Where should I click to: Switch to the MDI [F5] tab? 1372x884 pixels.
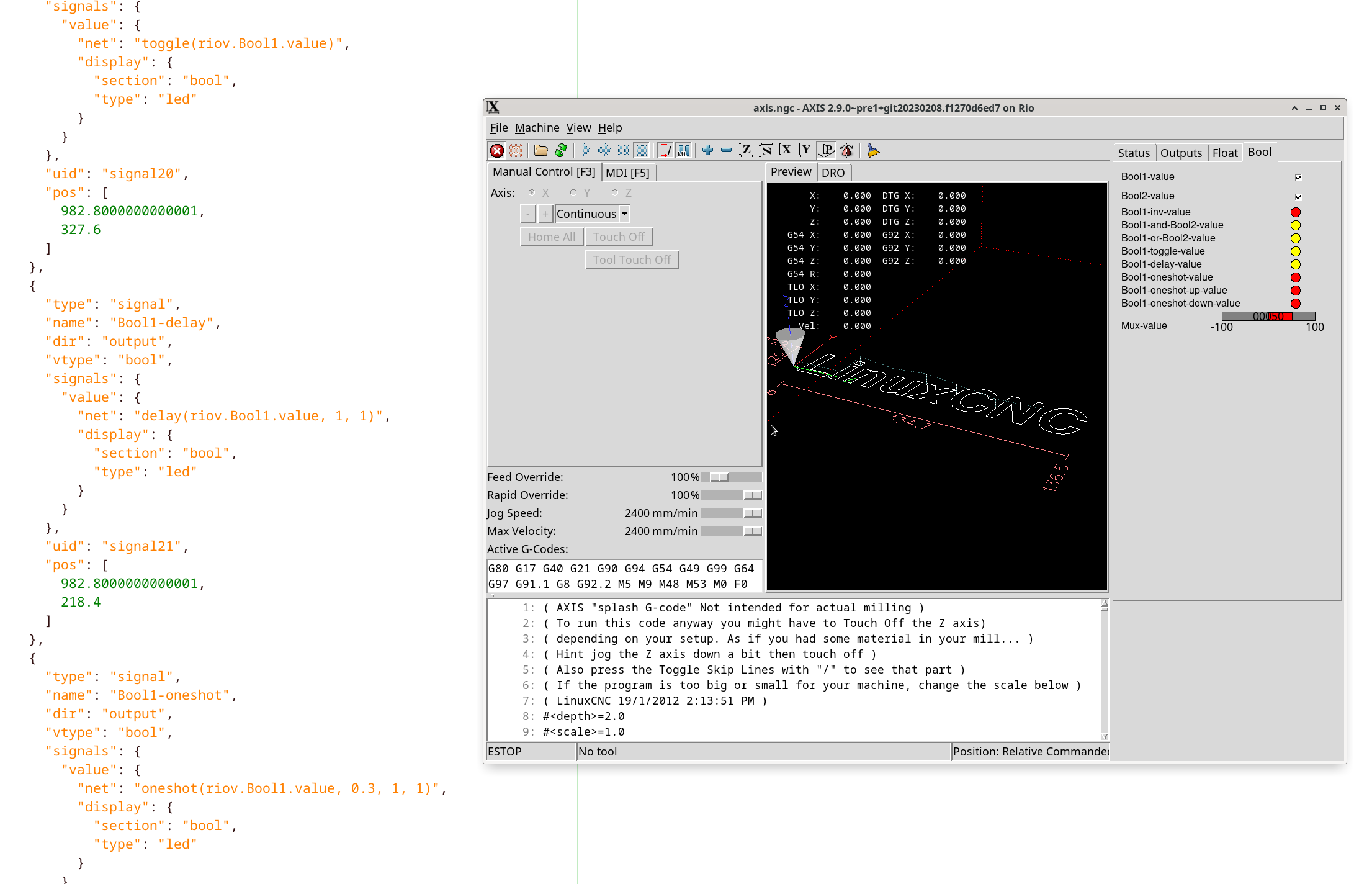coord(627,173)
